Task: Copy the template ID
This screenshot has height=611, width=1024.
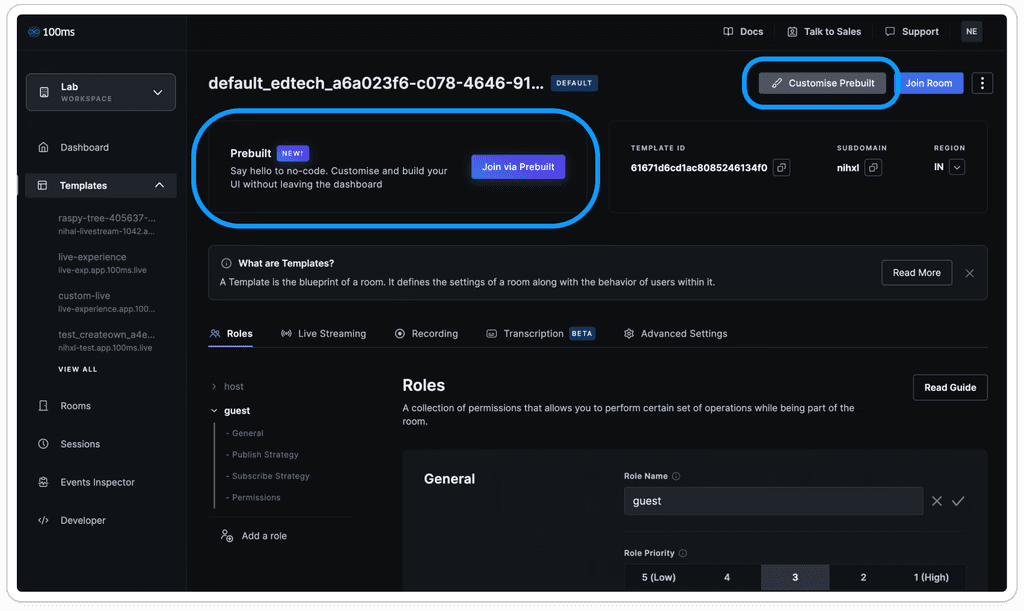Action: (781, 168)
